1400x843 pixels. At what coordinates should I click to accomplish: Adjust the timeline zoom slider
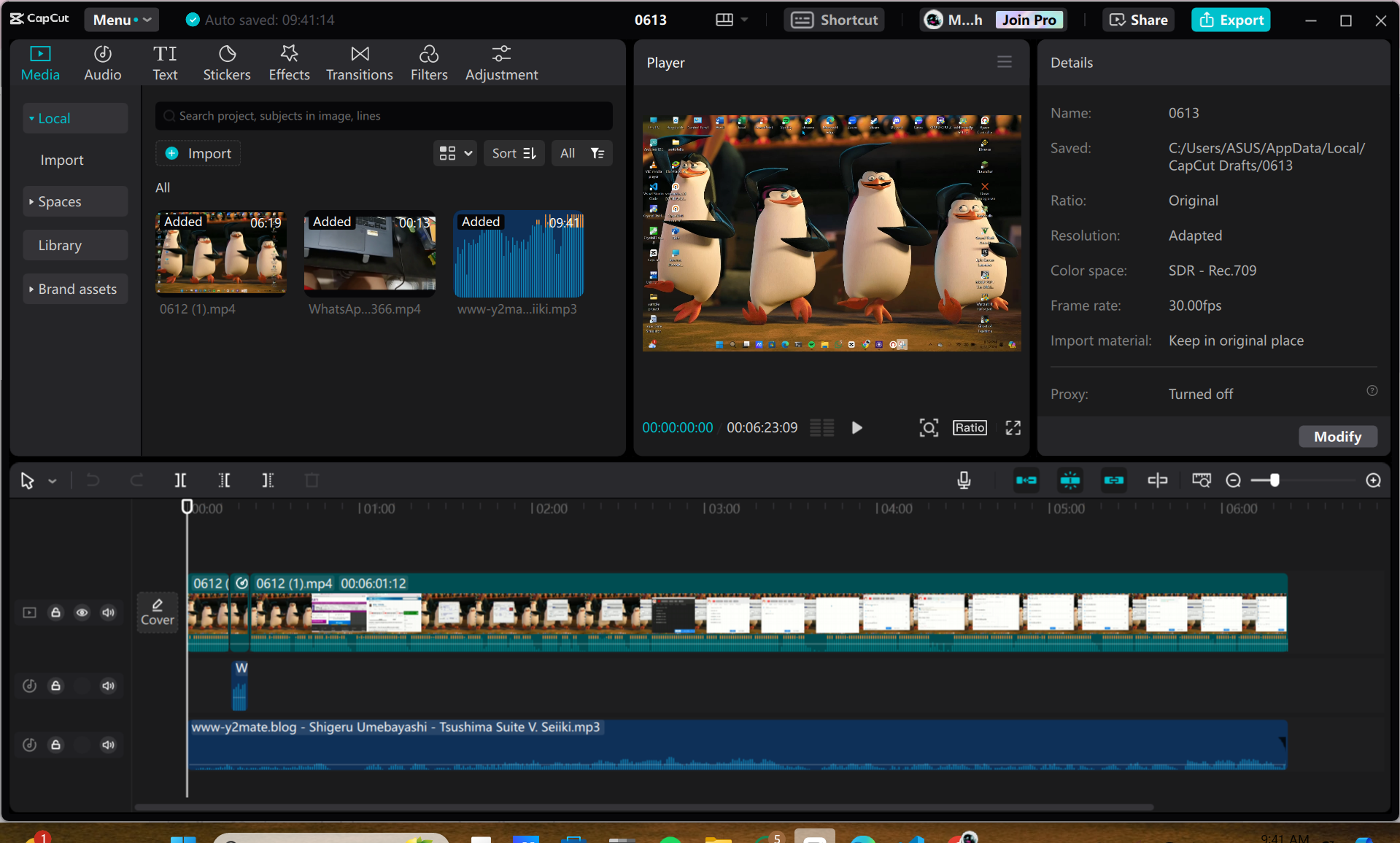[x=1273, y=480]
